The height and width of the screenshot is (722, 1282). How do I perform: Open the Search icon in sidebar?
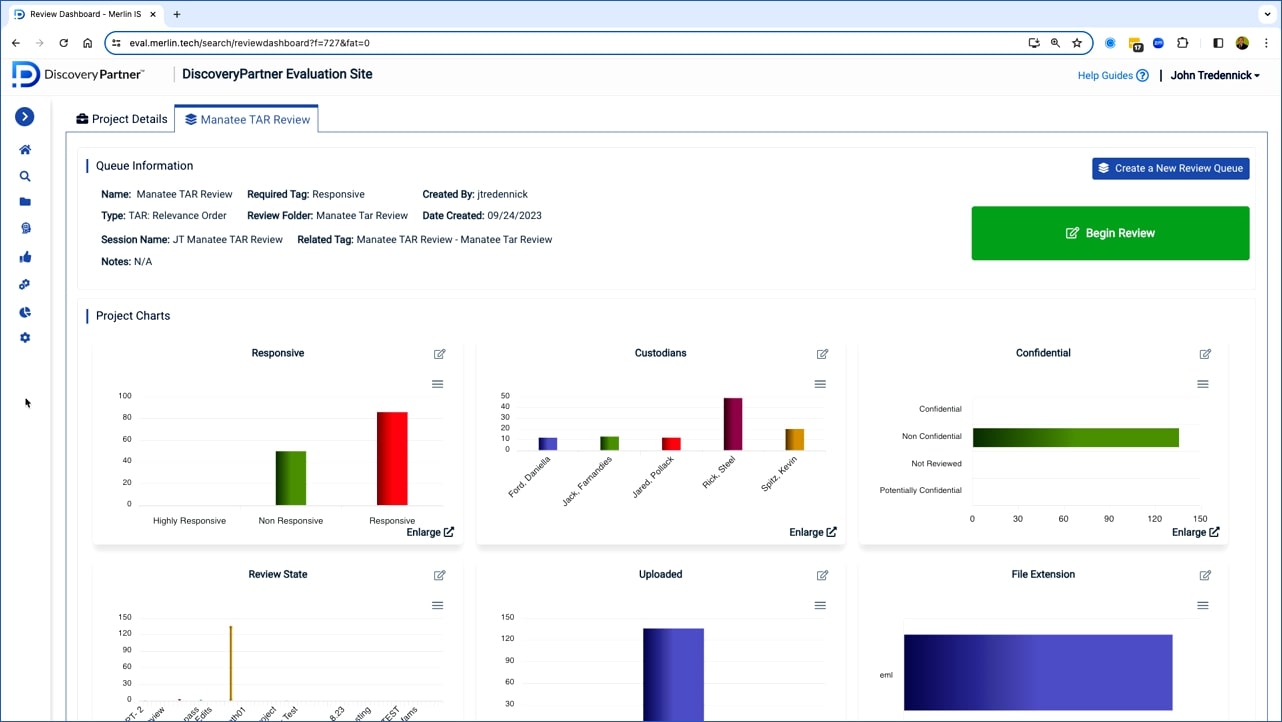[x=25, y=177]
